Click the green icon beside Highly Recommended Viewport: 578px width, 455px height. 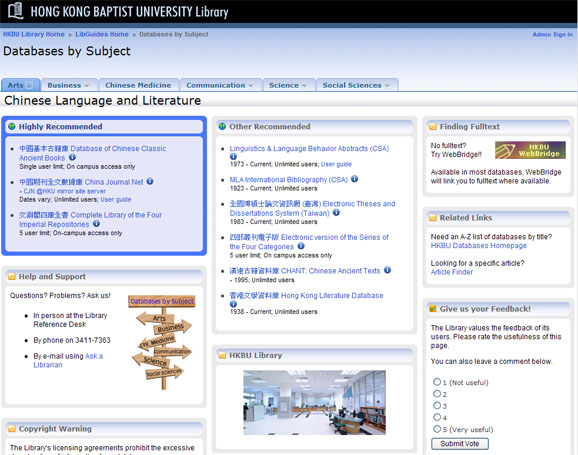(x=12, y=126)
